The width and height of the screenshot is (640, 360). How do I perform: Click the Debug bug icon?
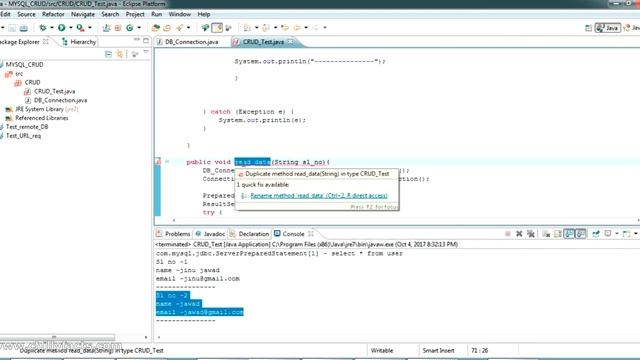[x=43, y=28]
